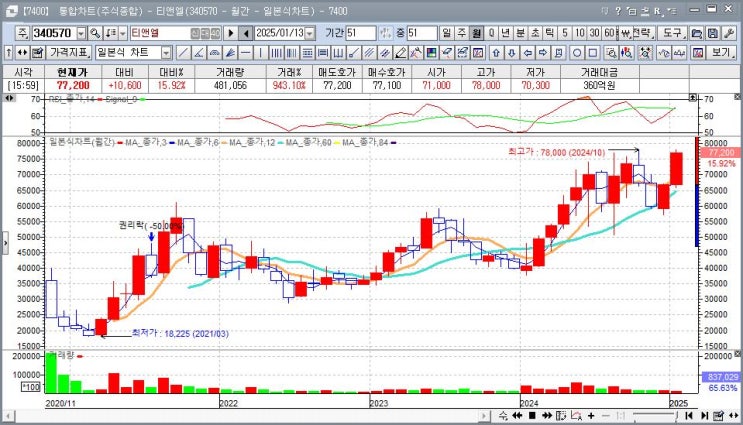Open the chart folder icon
Image resolution: width=743 pixels, height=425 pixels.
pos(697,33)
